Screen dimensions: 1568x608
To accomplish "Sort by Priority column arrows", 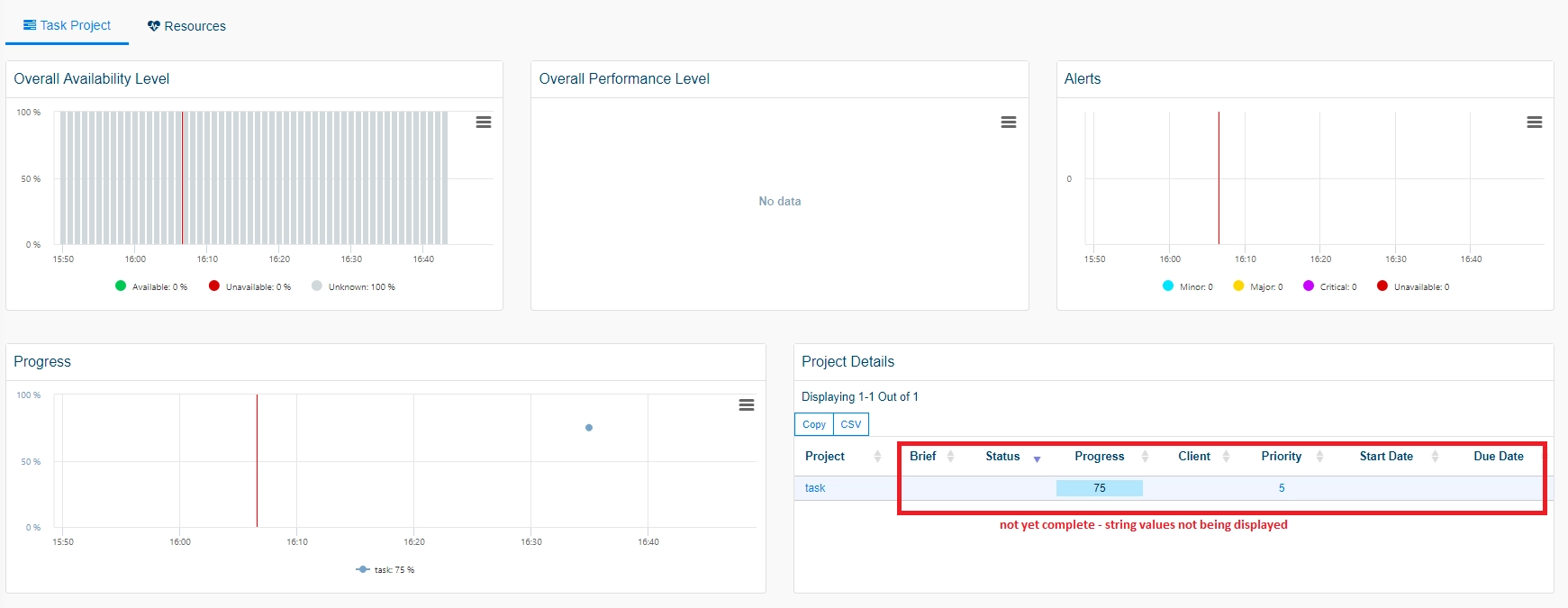I will (x=1319, y=457).
